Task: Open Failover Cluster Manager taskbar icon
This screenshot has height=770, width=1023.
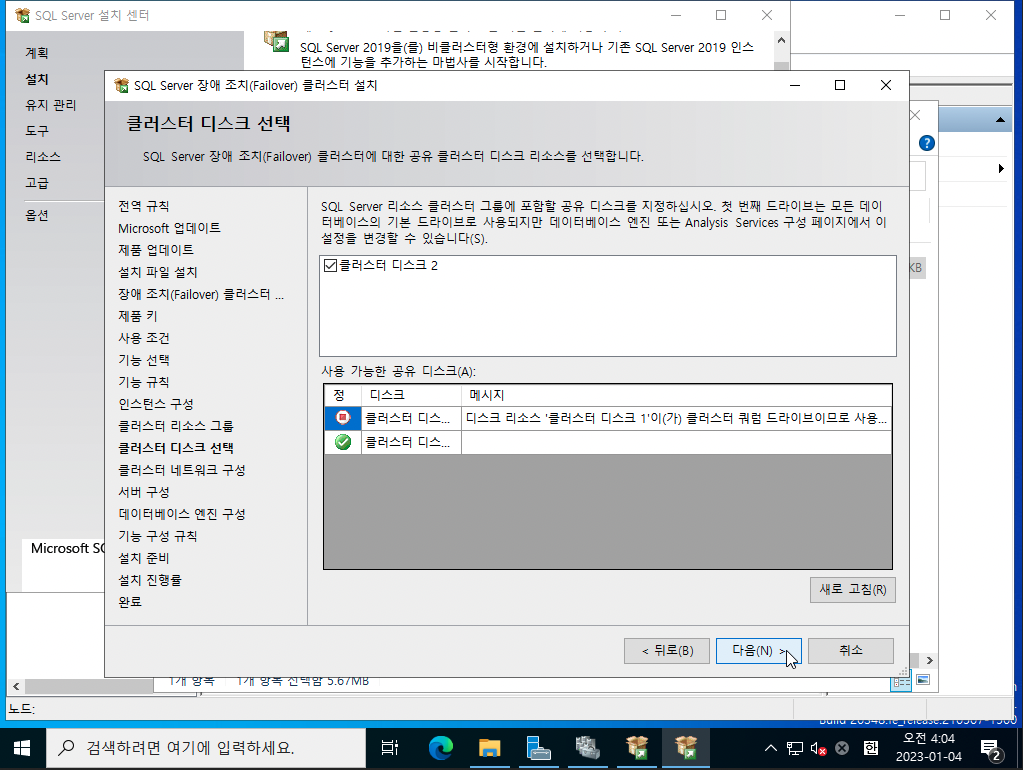Action: 588,748
